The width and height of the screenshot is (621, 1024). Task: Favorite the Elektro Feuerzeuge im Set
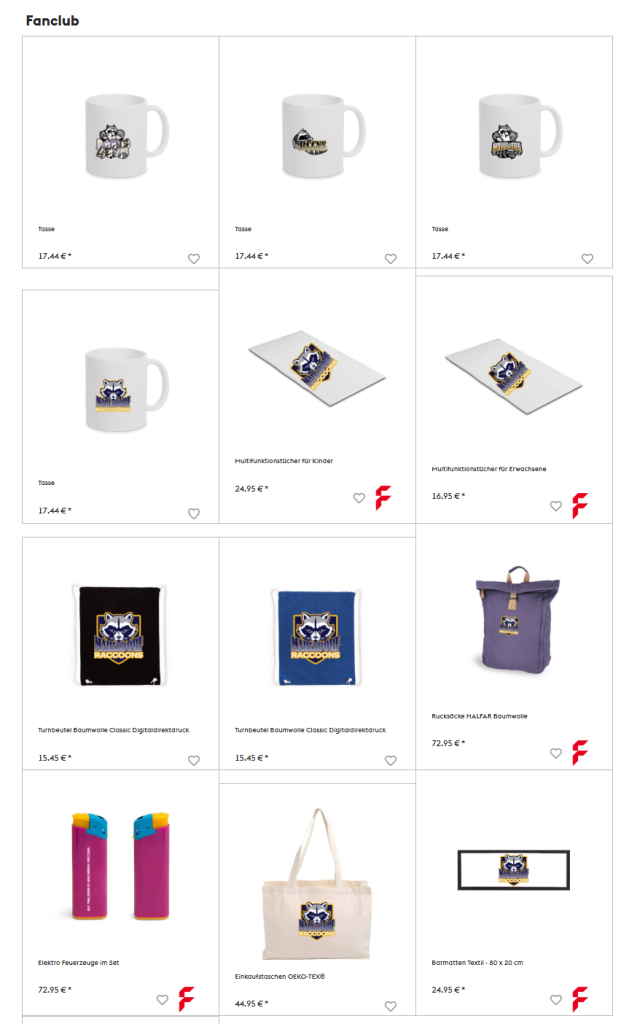[163, 999]
